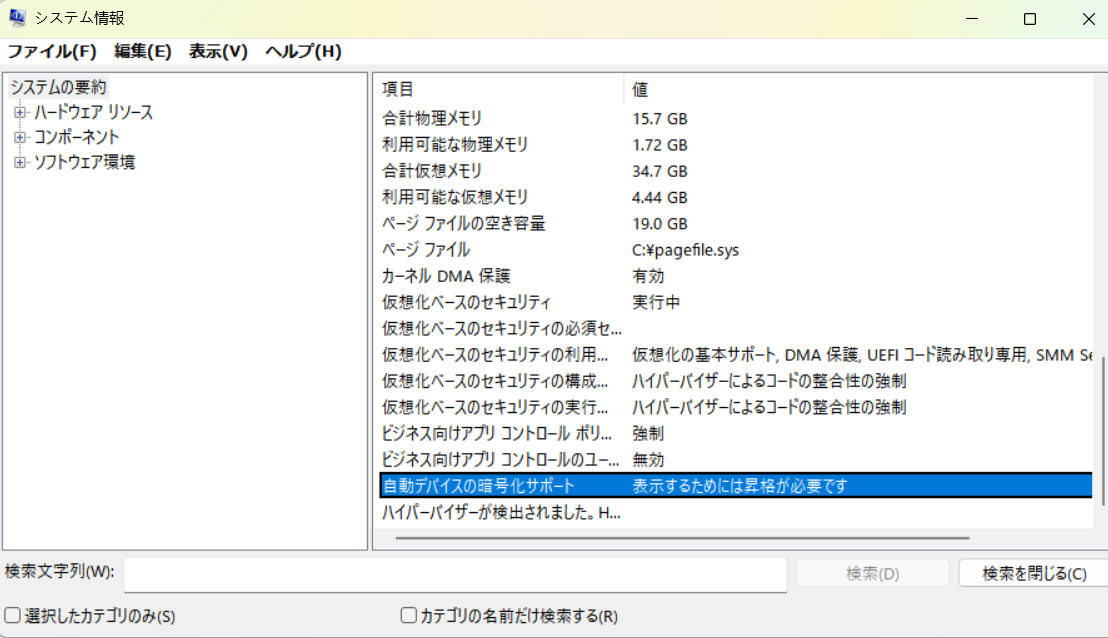This screenshot has width=1108, height=638.
Task: Click inside the 検索文字列 input field
Action: coord(450,572)
